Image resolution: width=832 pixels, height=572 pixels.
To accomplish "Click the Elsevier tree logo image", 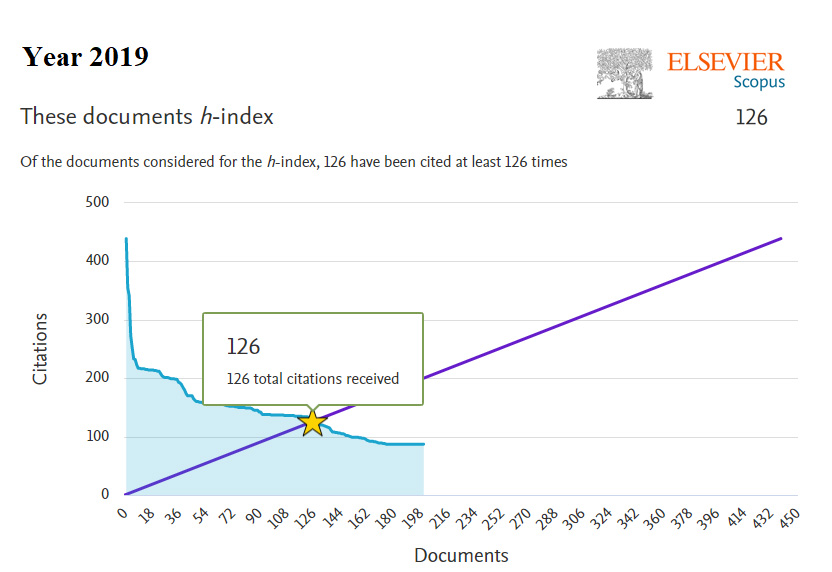I will (627, 75).
